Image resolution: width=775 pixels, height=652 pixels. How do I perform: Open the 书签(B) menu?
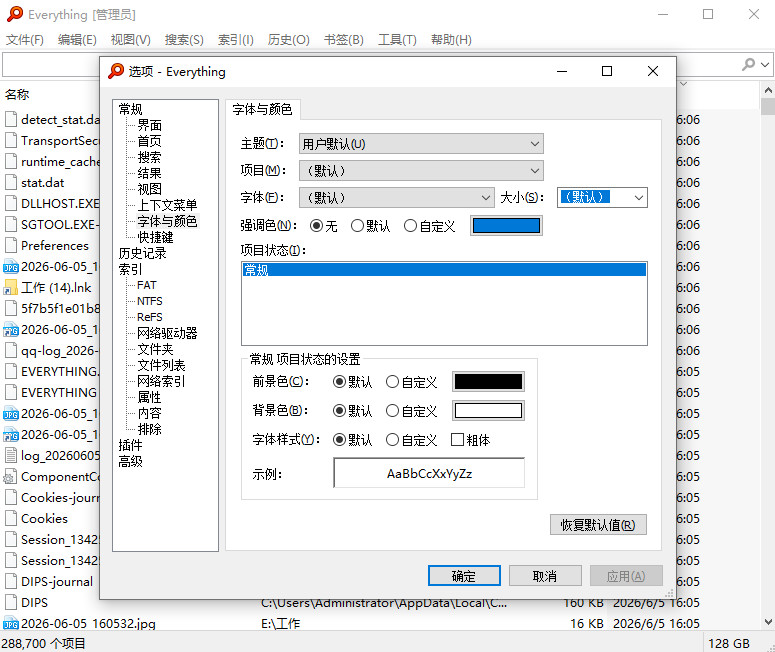344,40
